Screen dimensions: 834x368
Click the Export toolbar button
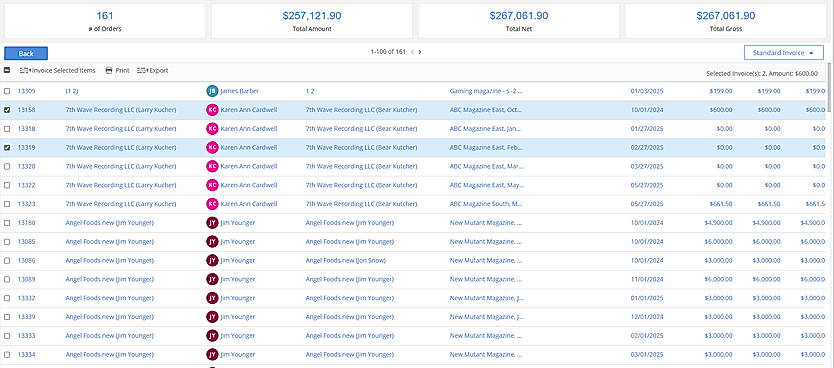tap(153, 70)
